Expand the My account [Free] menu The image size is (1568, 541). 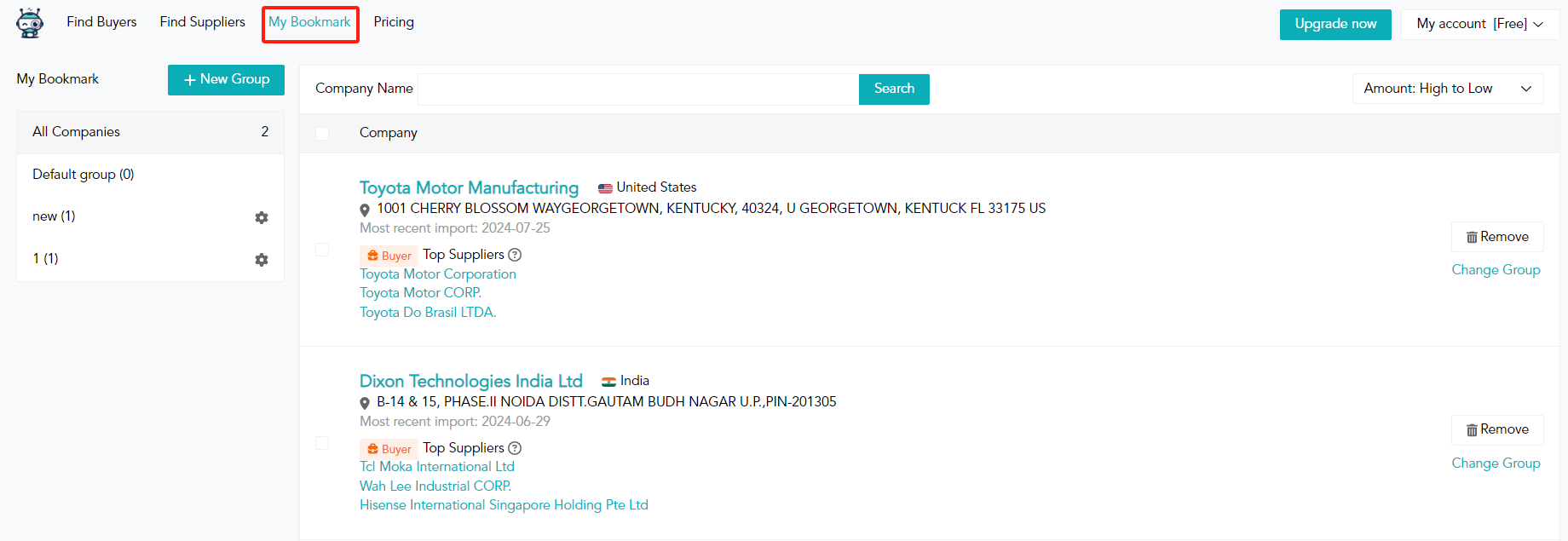click(1479, 24)
